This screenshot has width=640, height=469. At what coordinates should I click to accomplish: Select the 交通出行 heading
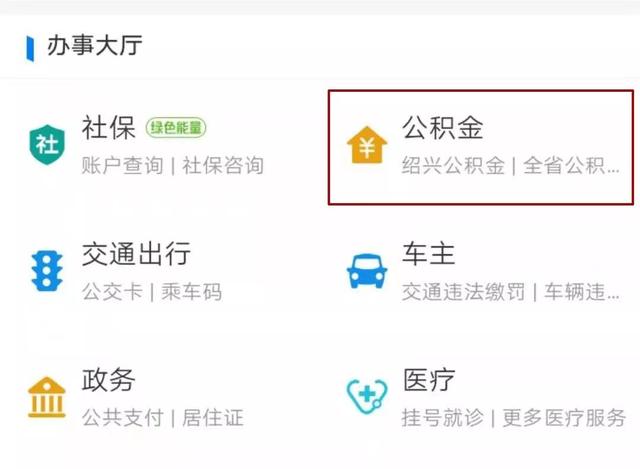tap(136, 253)
